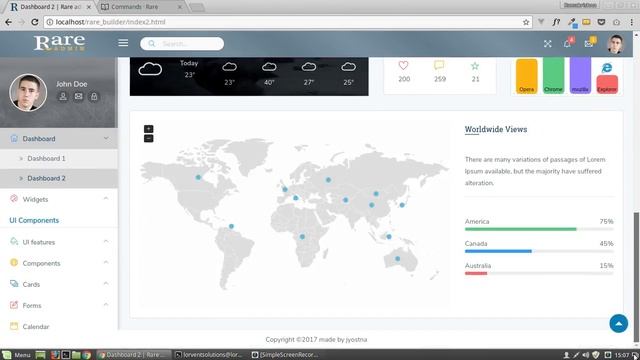
Task: Open the browser three-dot menu
Action: point(631,22)
